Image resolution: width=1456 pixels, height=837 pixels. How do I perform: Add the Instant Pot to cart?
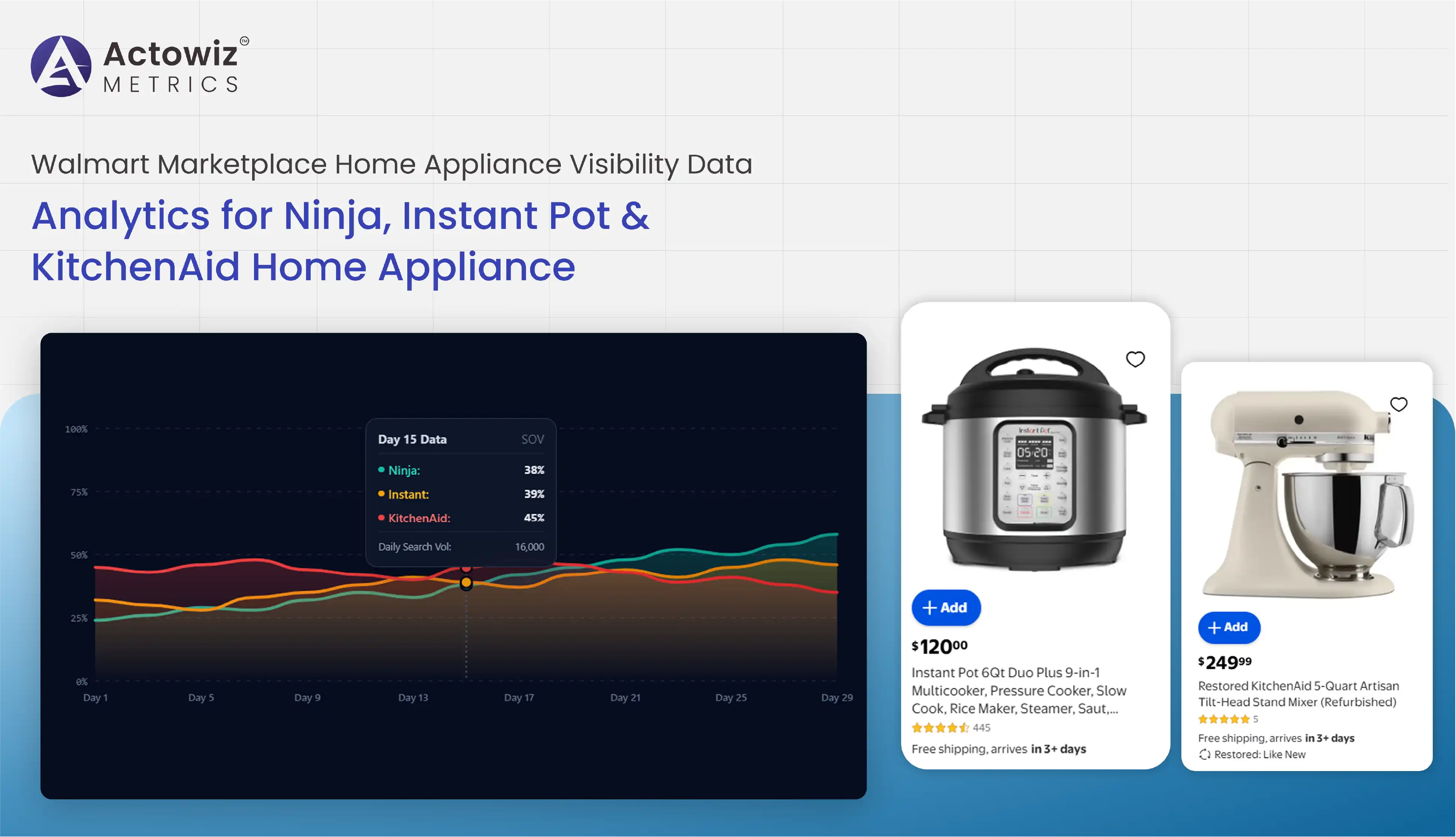click(946, 608)
